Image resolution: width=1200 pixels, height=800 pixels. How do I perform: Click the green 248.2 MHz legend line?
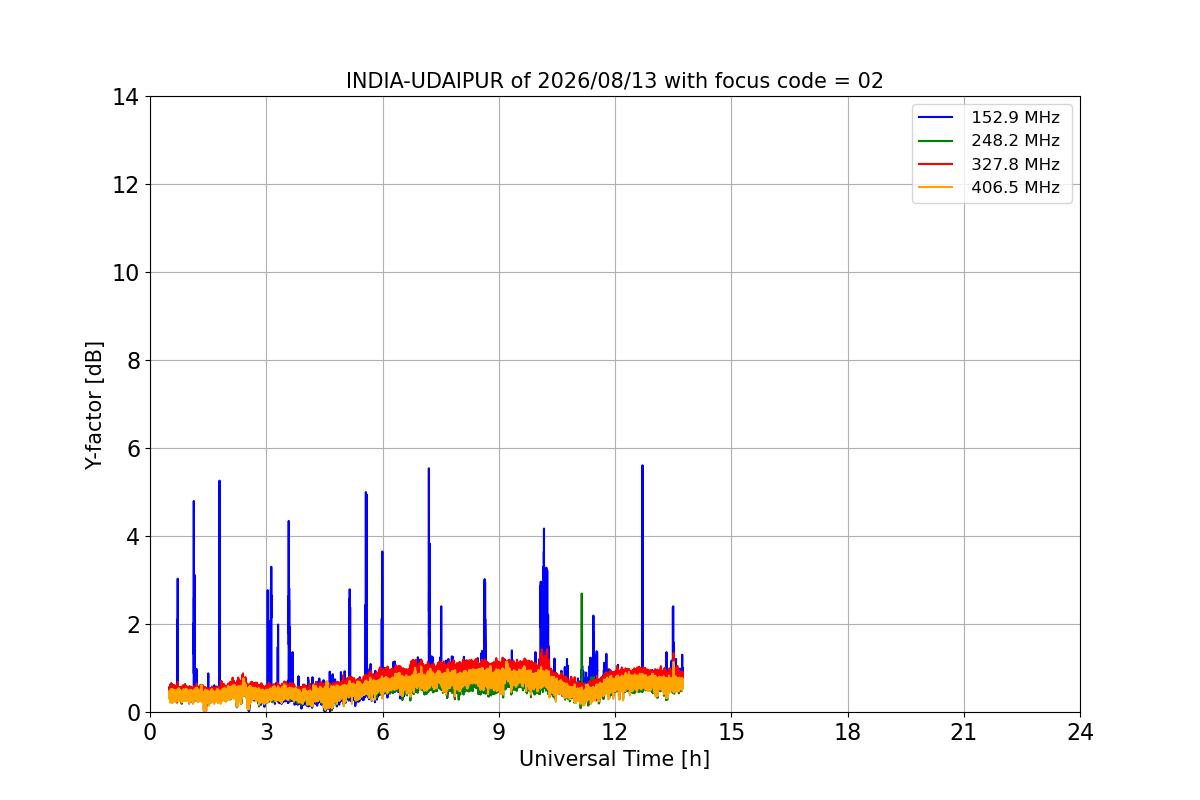click(x=938, y=141)
